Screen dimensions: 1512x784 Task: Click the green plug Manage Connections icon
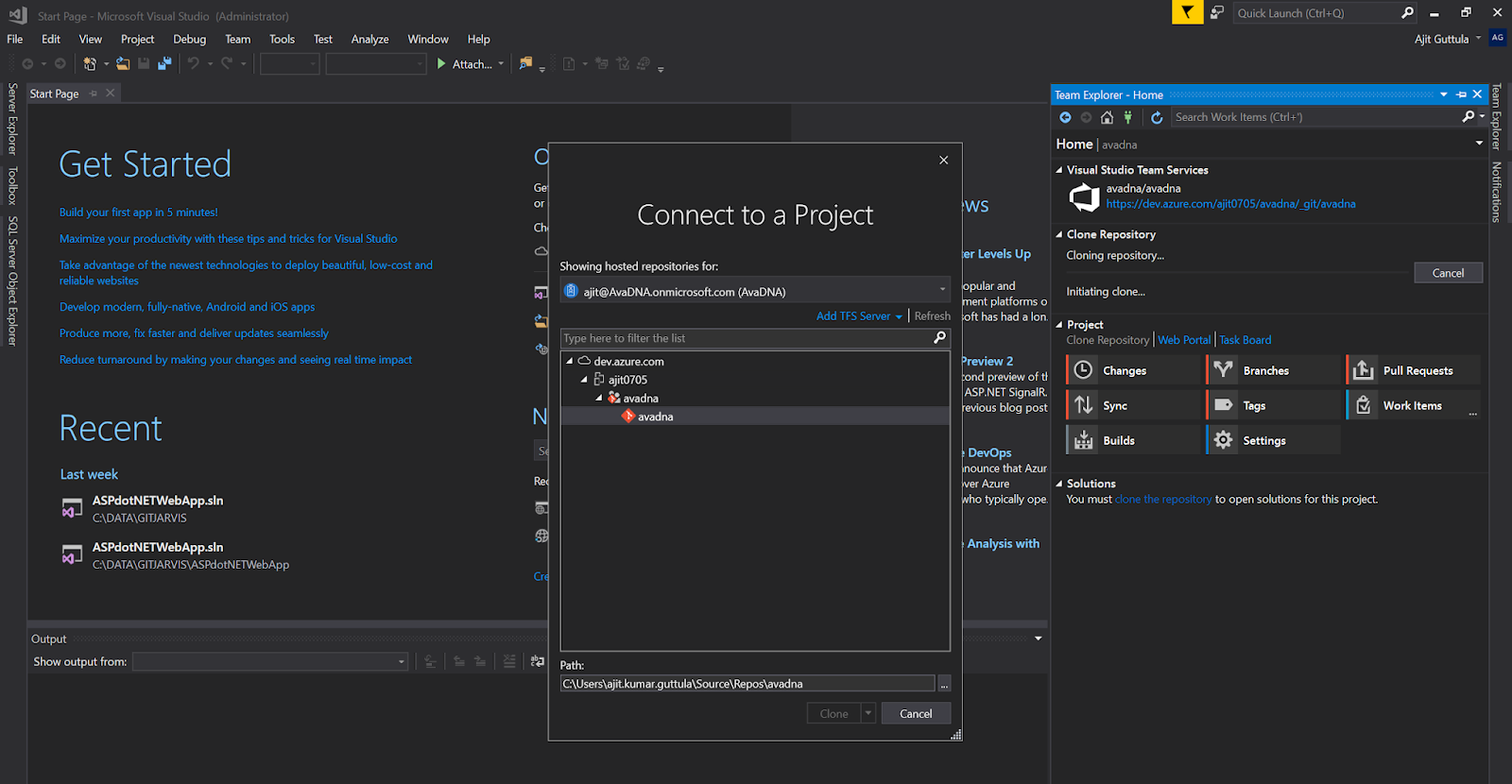pos(1127,117)
